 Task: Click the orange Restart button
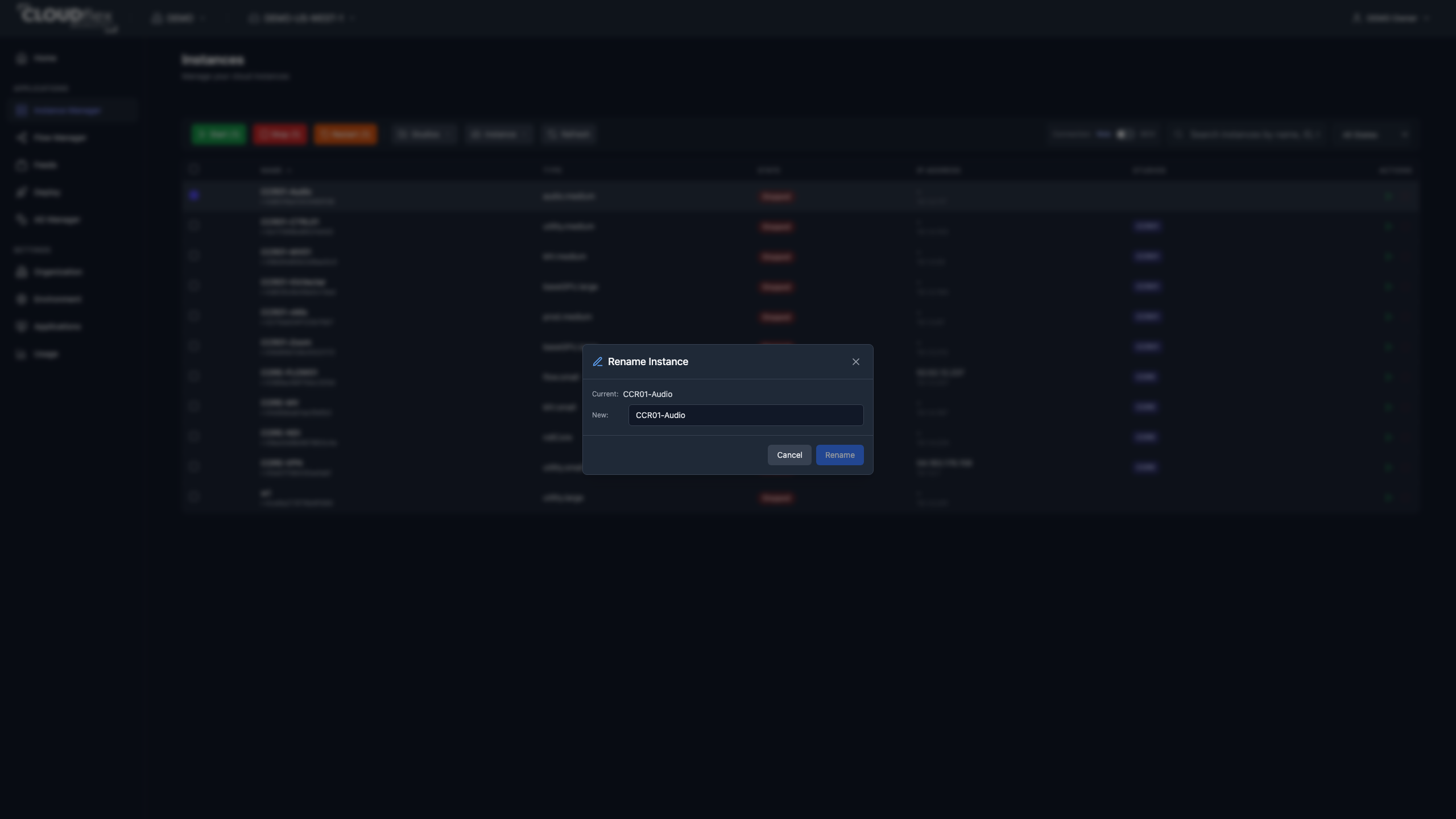click(345, 134)
